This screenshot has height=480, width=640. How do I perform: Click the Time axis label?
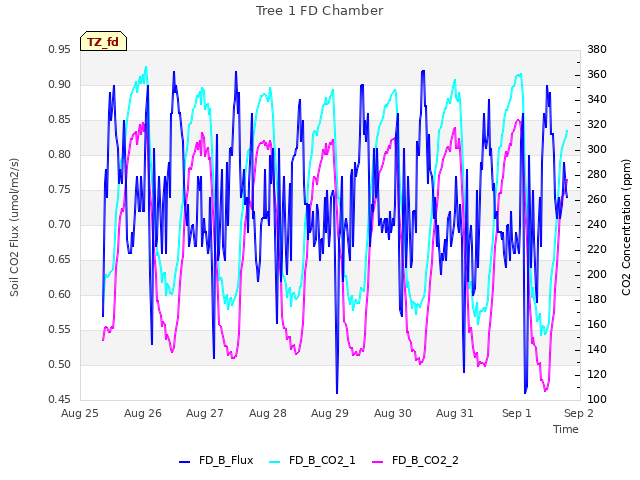click(566, 429)
